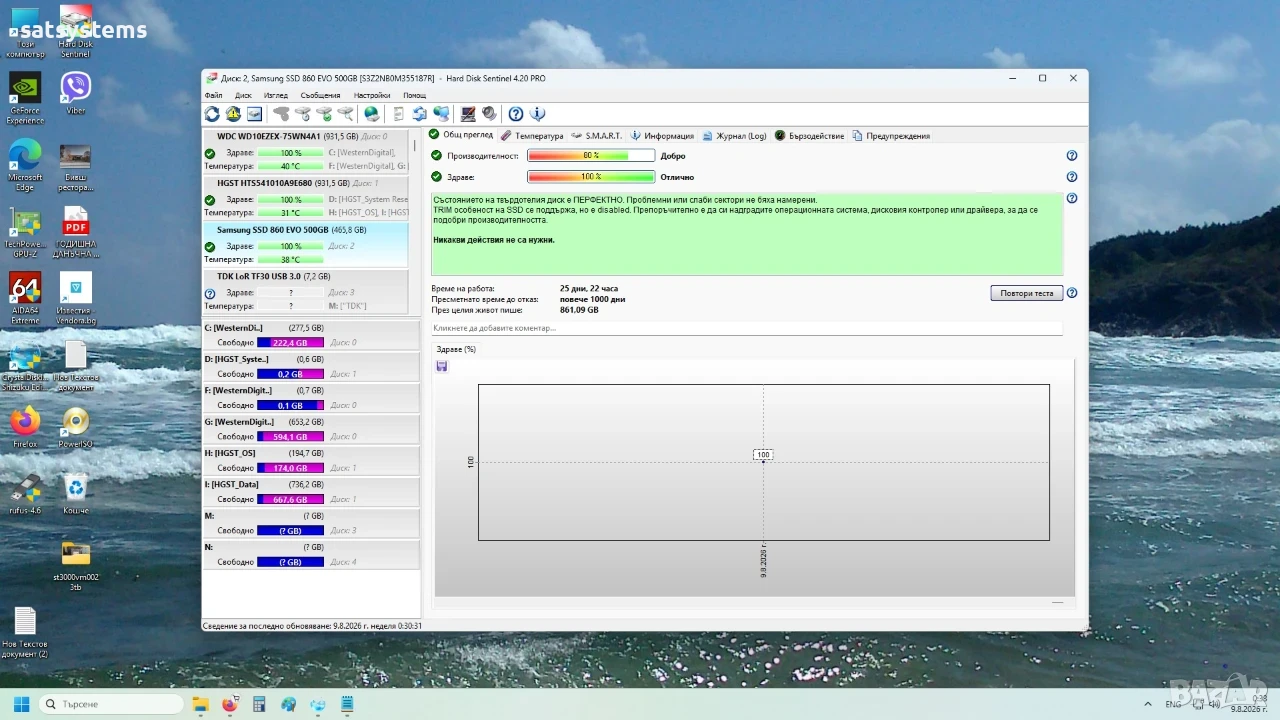The image size is (1280, 720).
Task: Open the rufus-4.6 desktop icon
Action: point(25,495)
